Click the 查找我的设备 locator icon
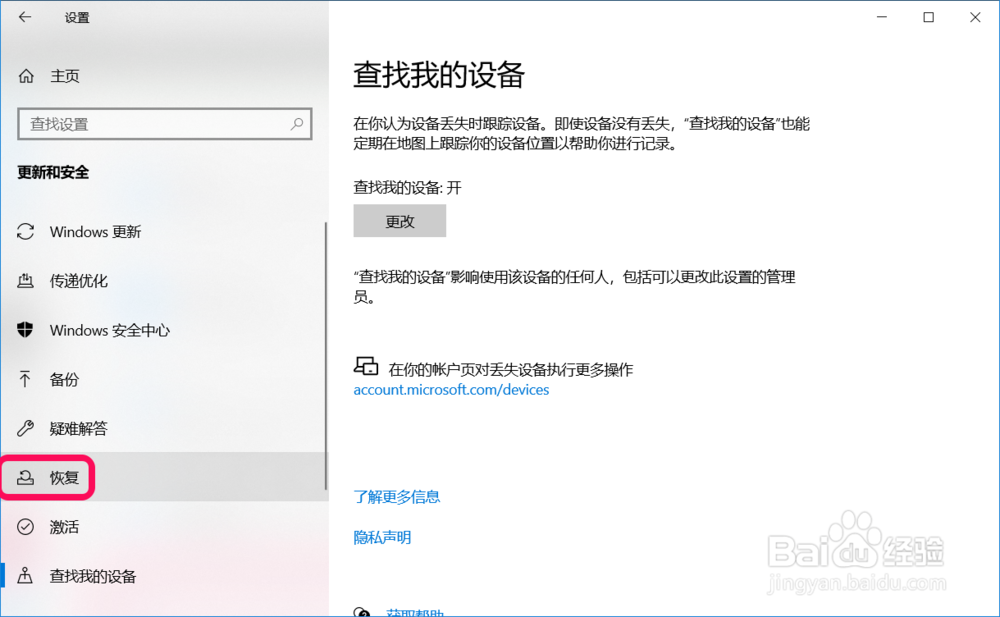The height and width of the screenshot is (617, 1000). click(24, 576)
